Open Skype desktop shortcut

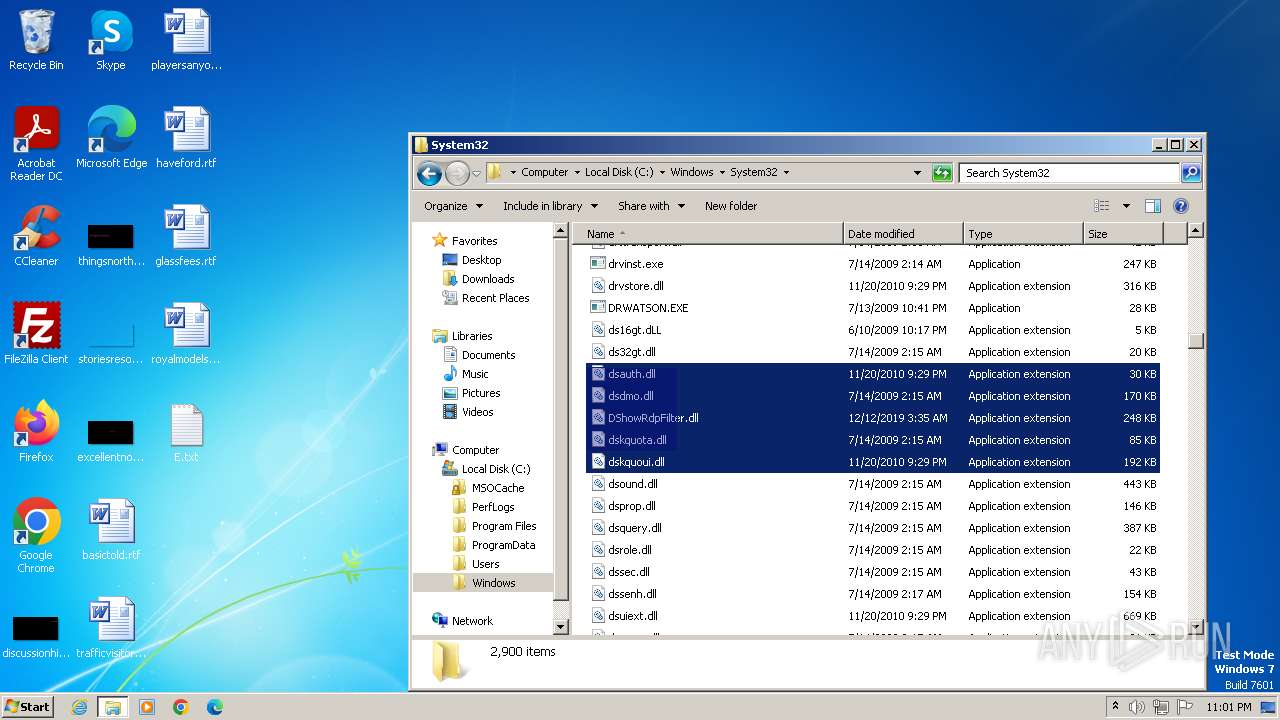(111, 41)
